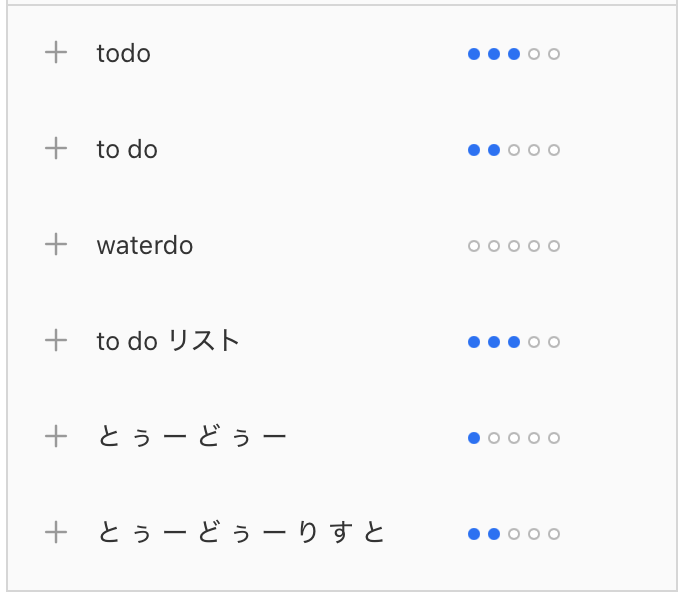
Task: Click empty popularity dots for "waterdo"
Action: [514, 246]
